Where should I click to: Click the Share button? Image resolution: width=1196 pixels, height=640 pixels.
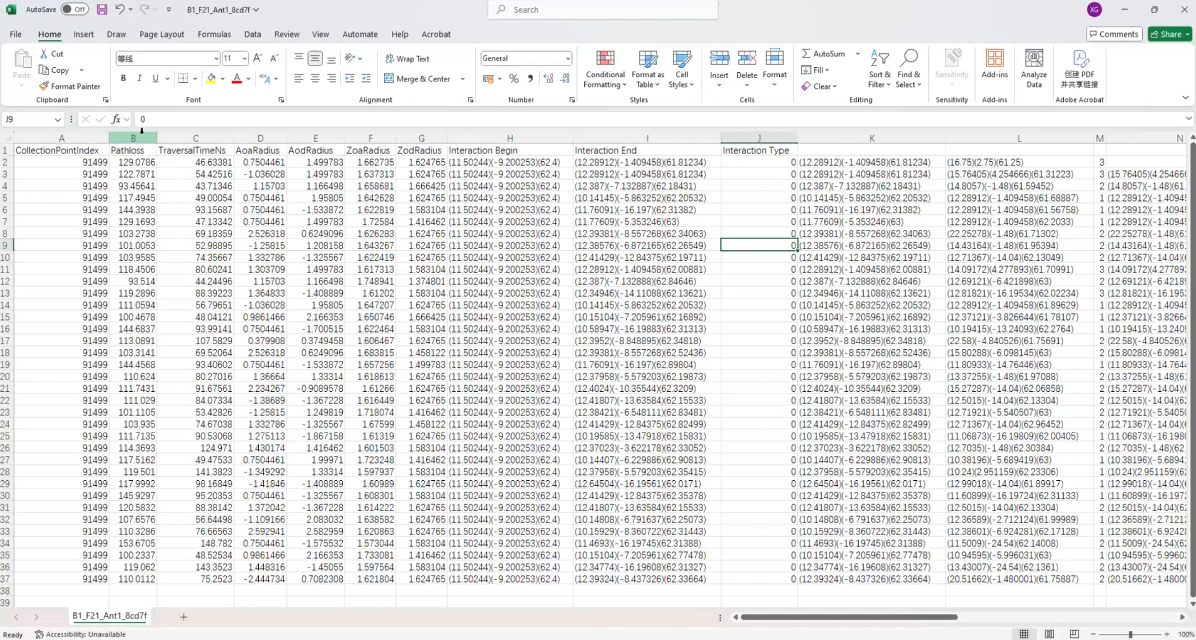(x=1169, y=34)
